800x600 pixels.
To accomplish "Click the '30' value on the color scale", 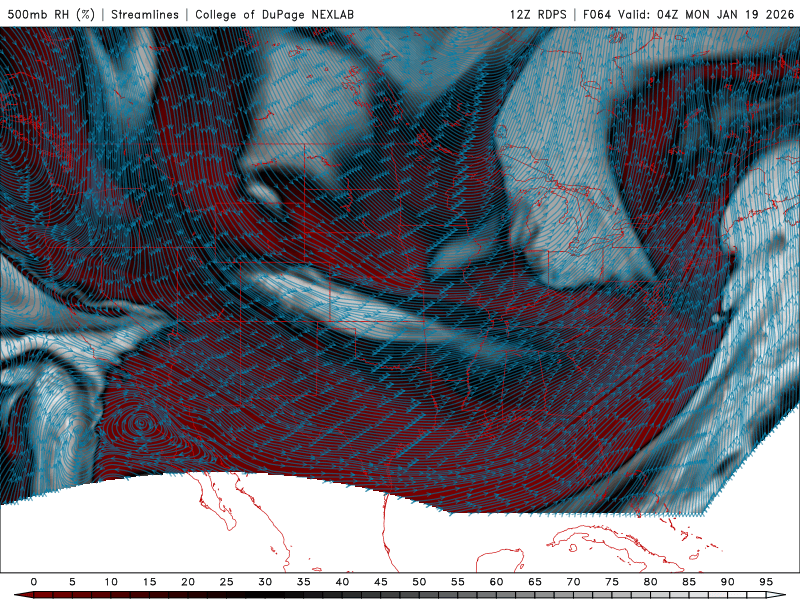I will [x=265, y=582].
